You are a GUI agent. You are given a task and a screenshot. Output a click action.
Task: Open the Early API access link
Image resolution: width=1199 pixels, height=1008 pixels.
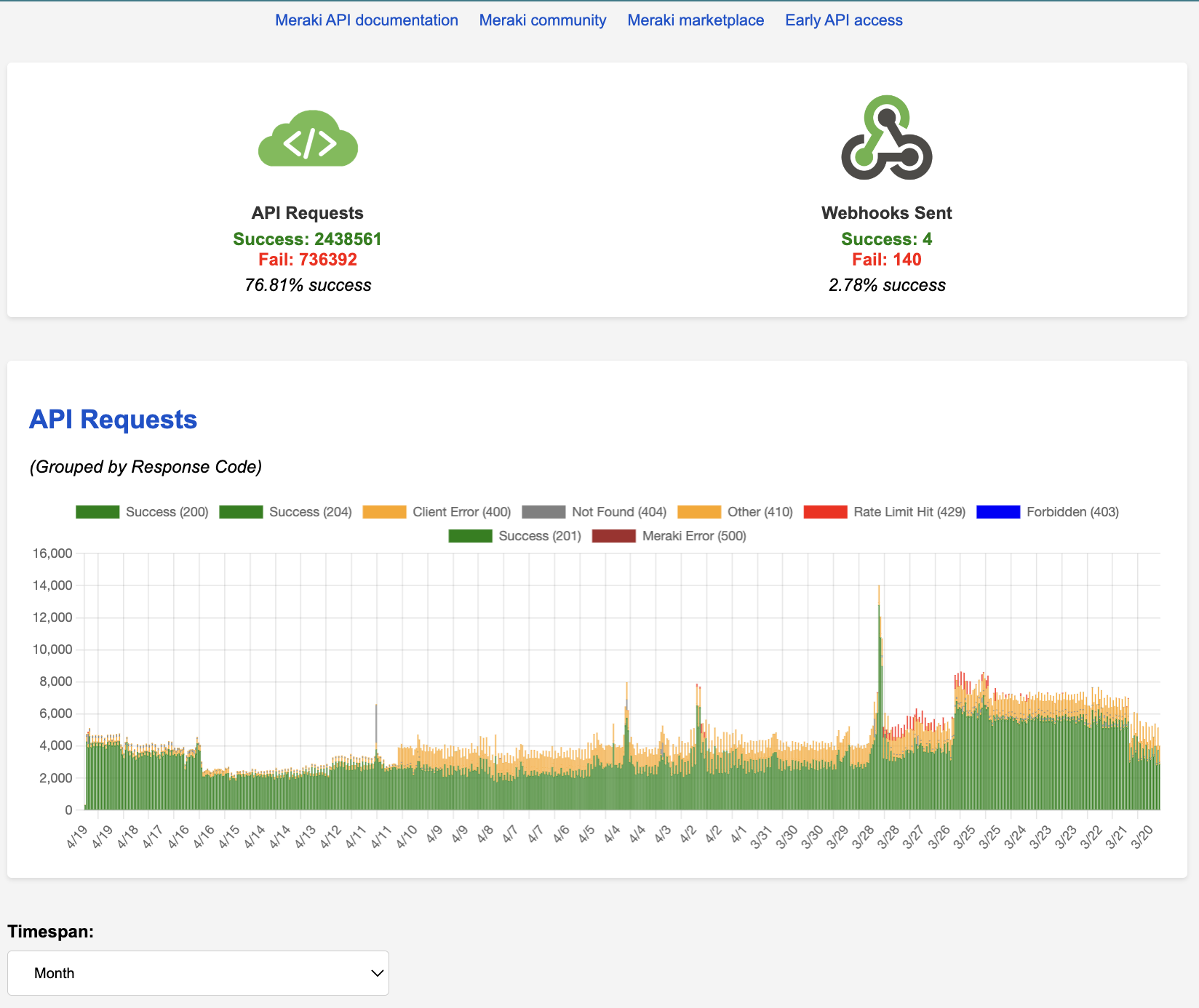click(x=844, y=20)
